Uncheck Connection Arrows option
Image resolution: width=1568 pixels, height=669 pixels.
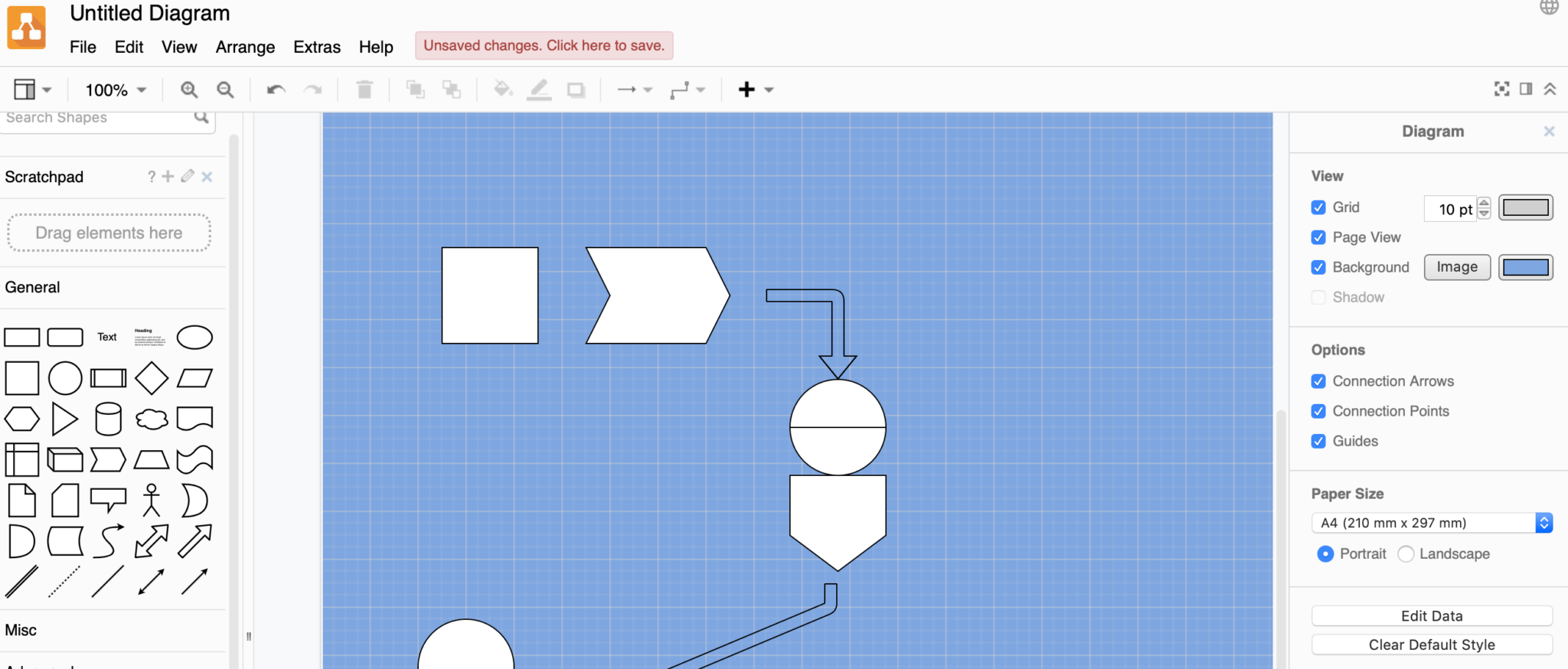(1318, 381)
